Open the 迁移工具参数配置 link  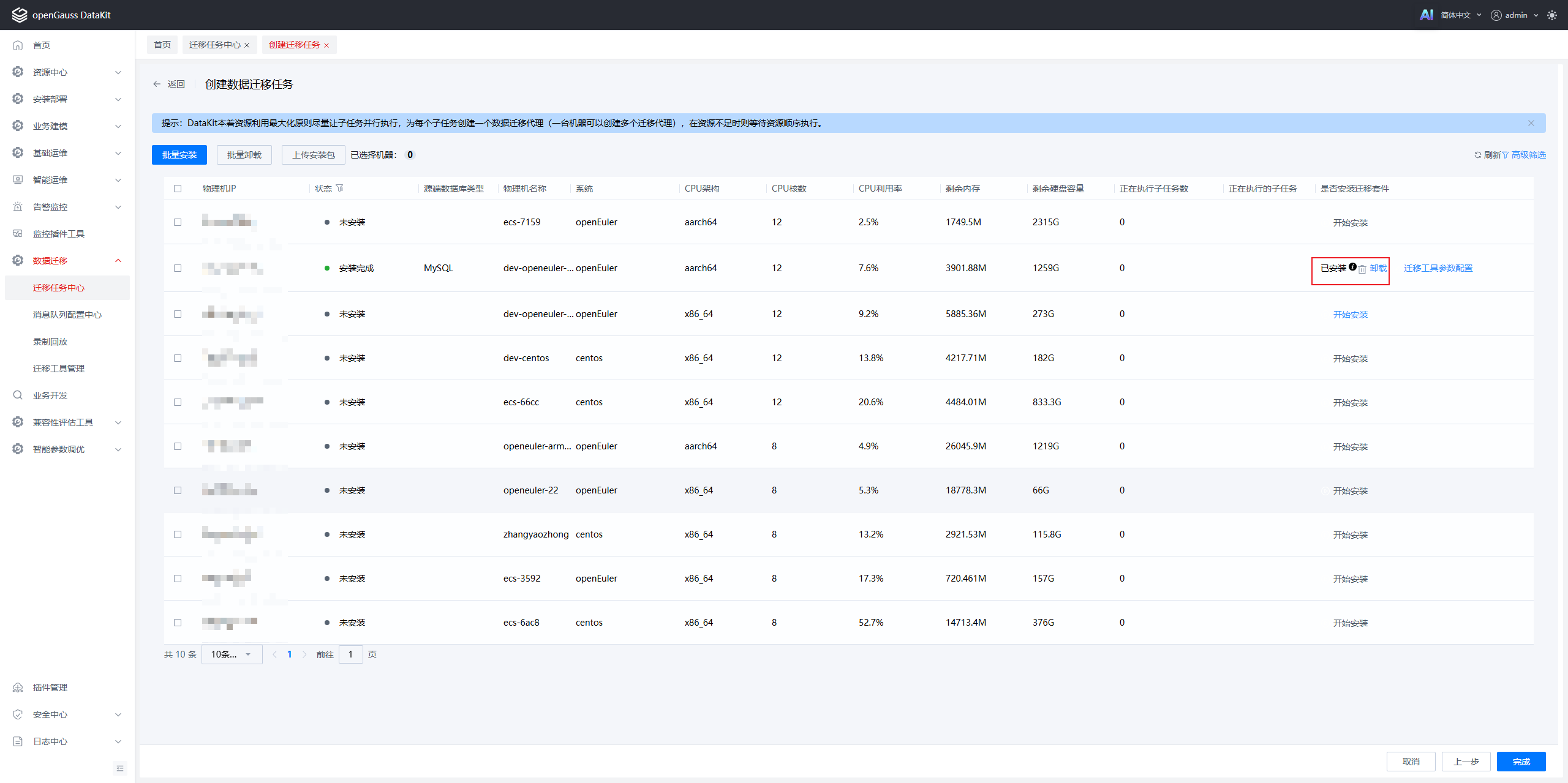[x=1438, y=268]
